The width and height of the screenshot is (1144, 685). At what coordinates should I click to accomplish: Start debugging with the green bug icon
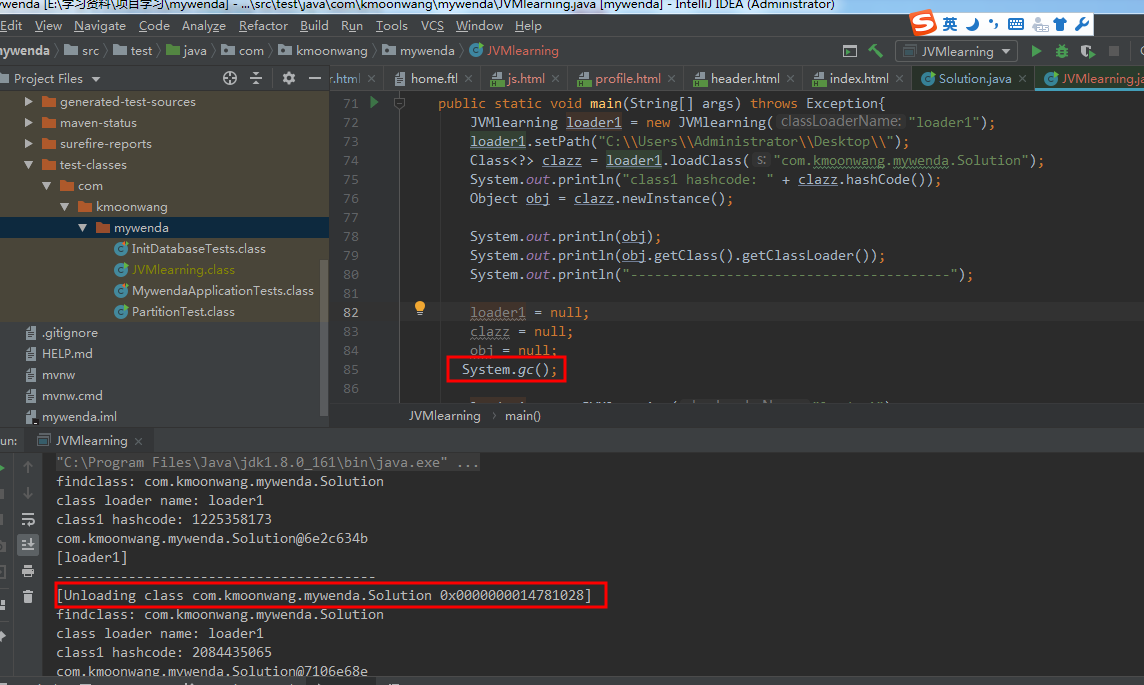(x=1062, y=51)
